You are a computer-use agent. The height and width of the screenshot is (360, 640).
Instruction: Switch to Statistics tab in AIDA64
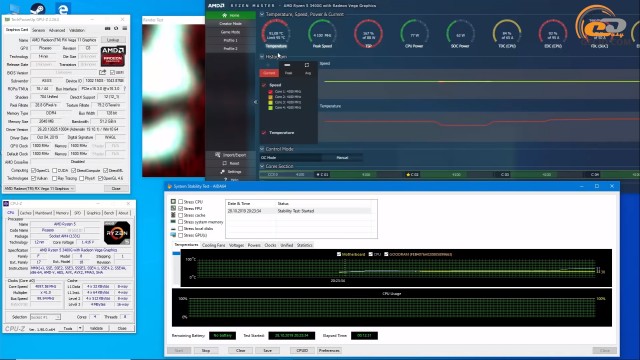coord(304,245)
